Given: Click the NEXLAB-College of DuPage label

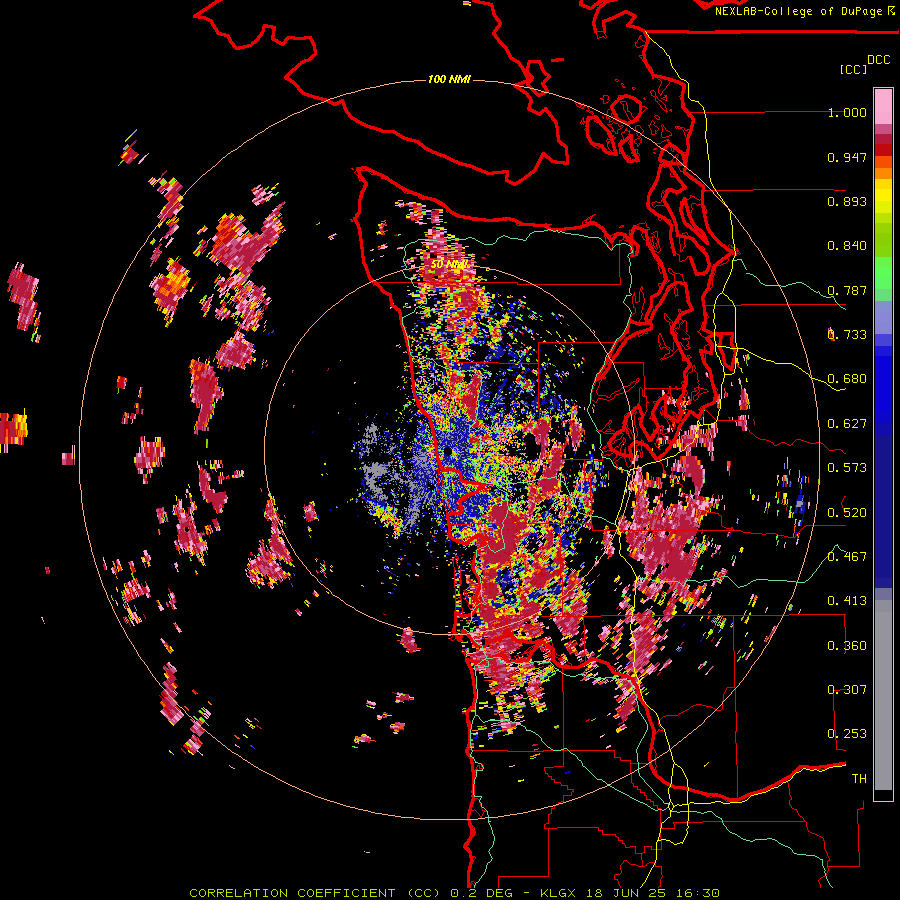Looking at the screenshot, I should [x=799, y=11].
